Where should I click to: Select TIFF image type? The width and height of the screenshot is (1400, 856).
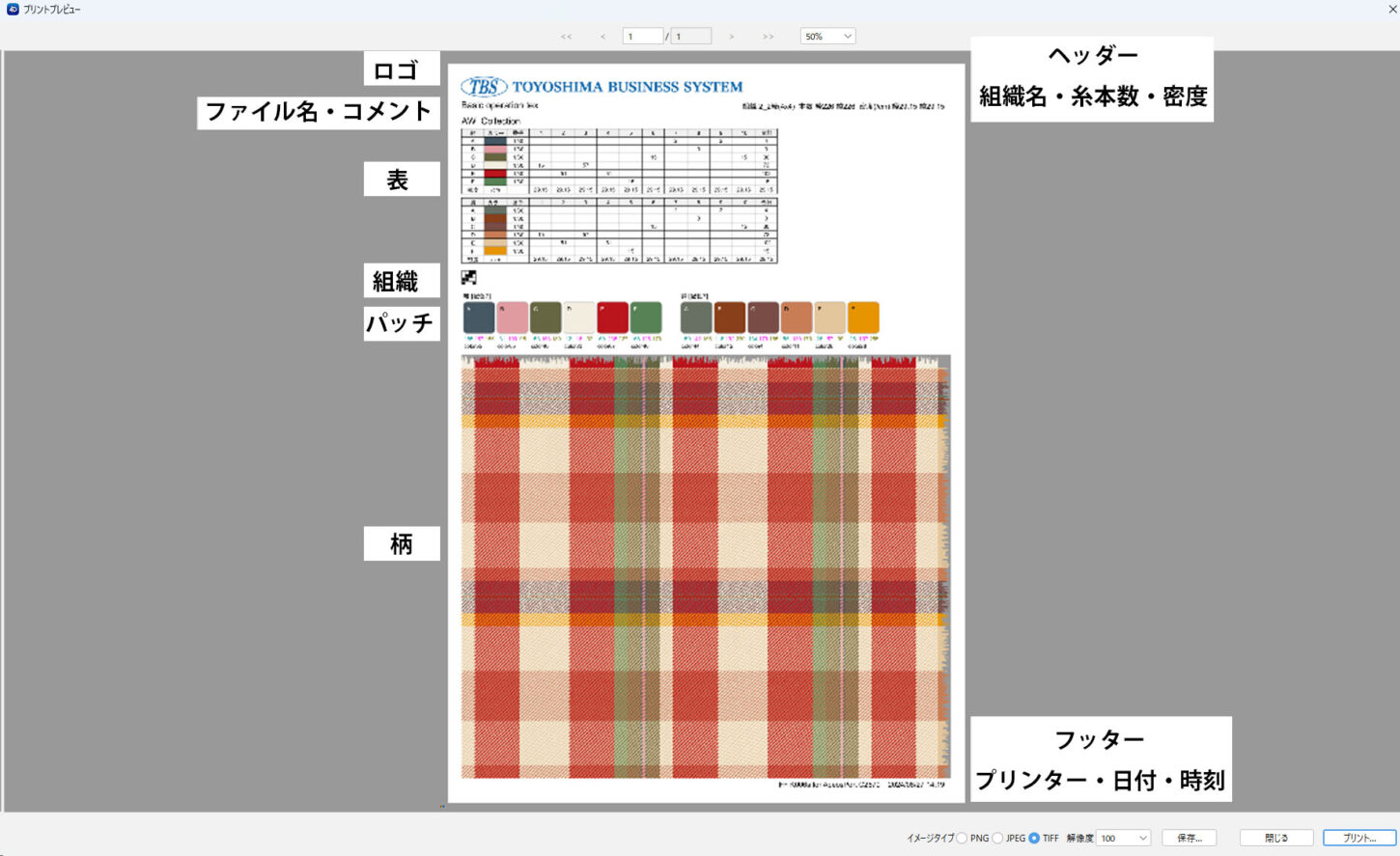pos(1034,838)
